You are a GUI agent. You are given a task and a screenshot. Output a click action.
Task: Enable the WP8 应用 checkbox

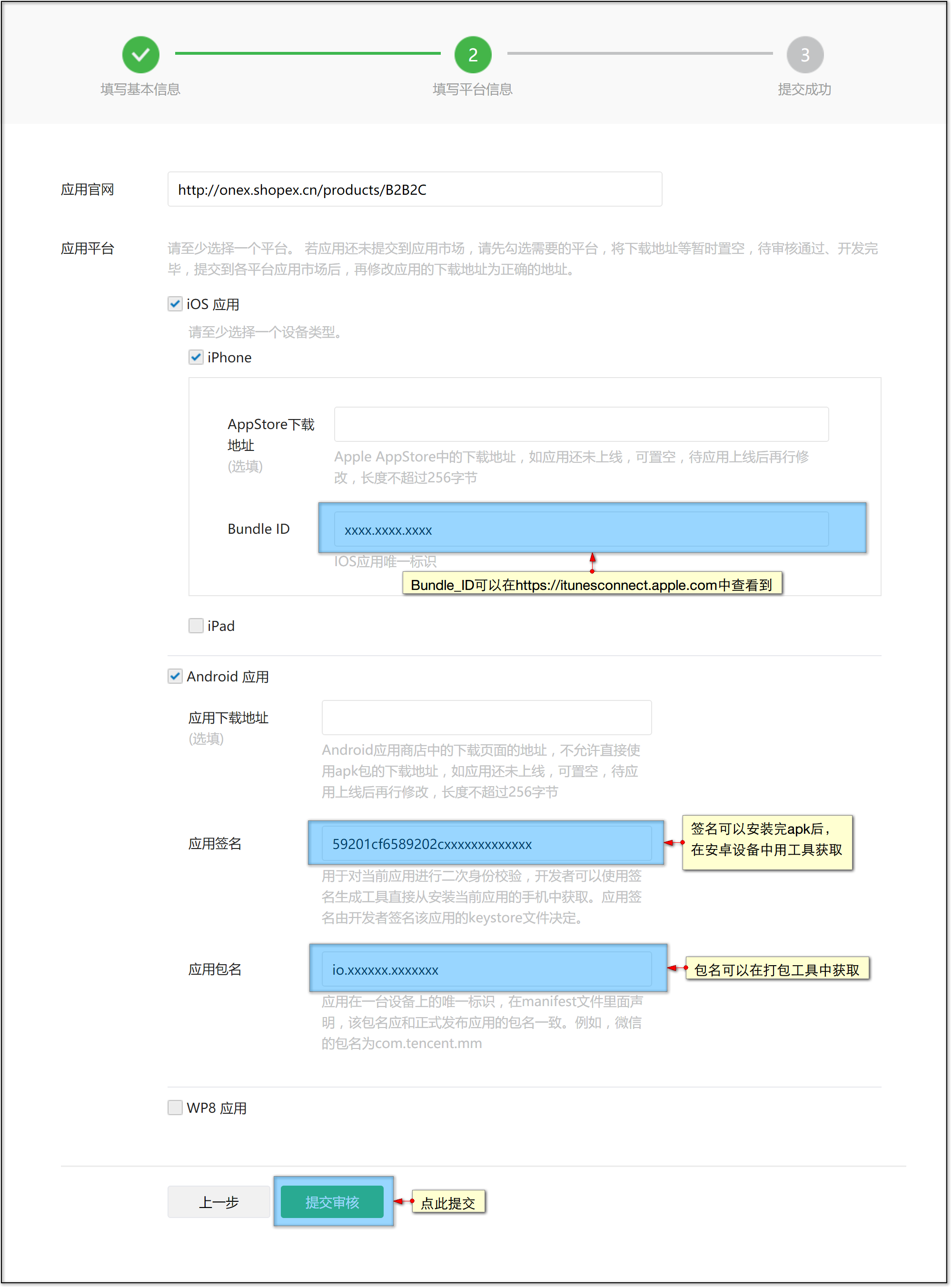click(175, 1108)
